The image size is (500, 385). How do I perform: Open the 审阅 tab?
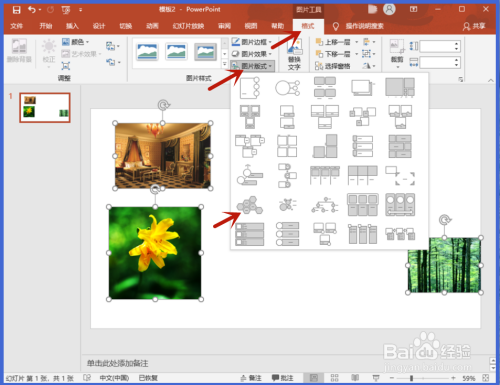point(224,26)
